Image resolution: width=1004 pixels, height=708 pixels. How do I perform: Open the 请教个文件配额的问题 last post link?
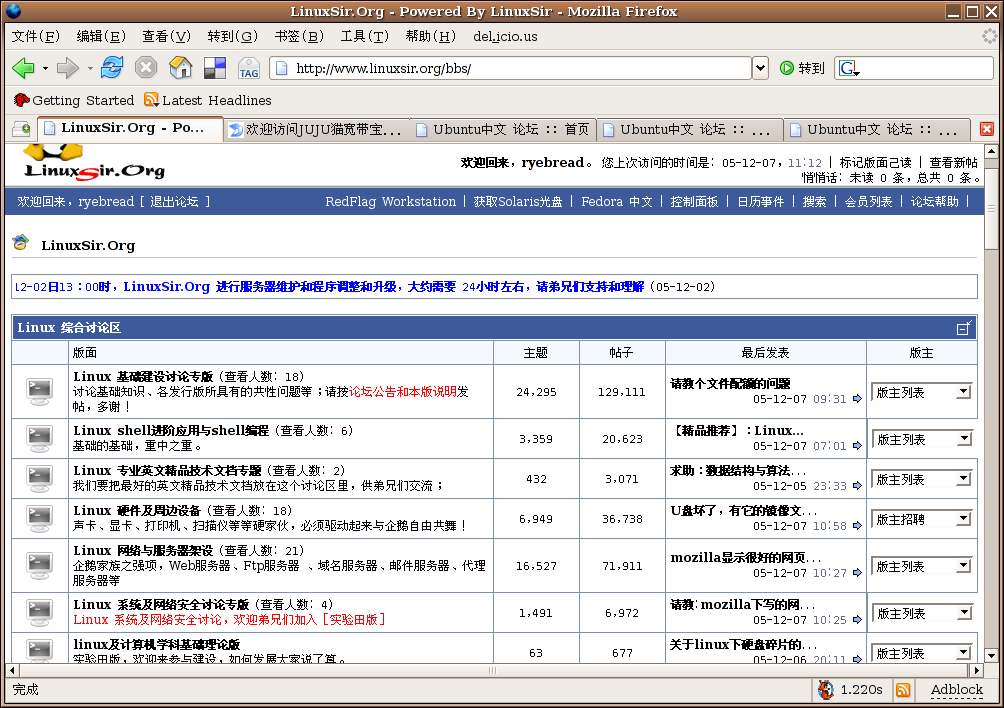(x=730, y=383)
